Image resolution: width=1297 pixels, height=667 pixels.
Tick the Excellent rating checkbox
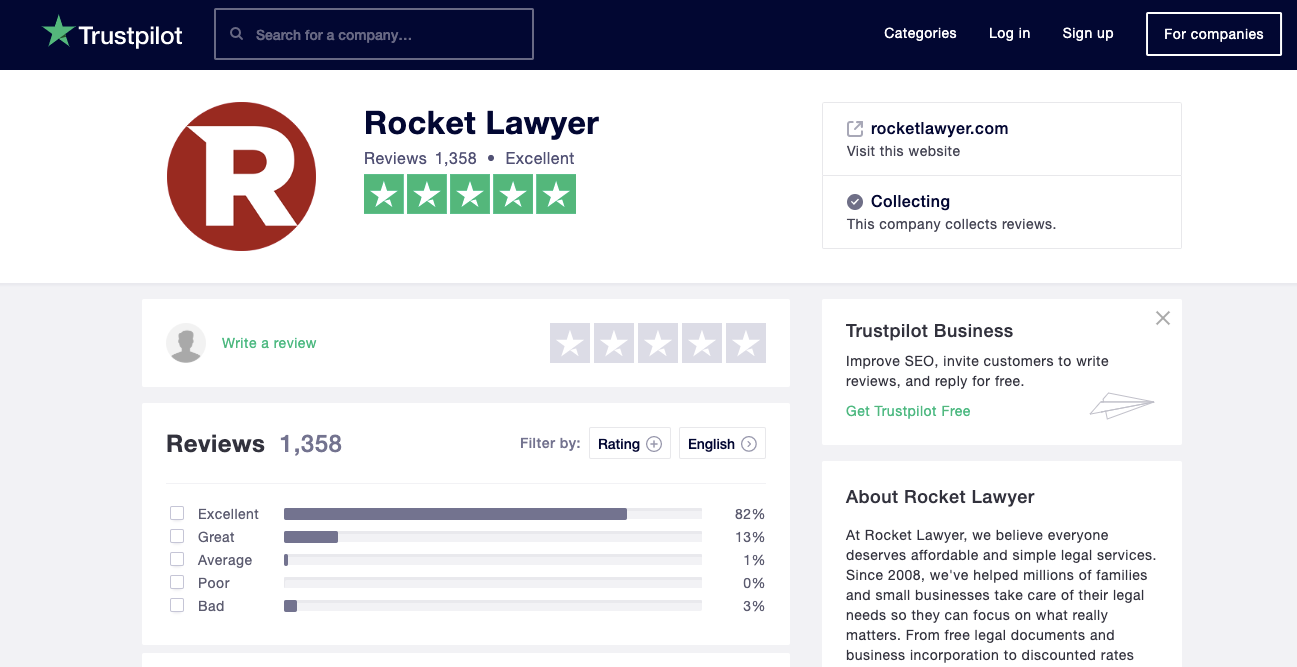[177, 513]
